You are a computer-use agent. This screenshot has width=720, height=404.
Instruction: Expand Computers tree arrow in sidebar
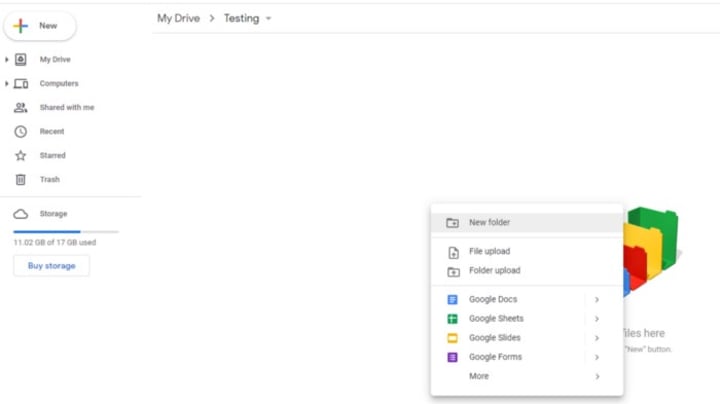(x=6, y=84)
